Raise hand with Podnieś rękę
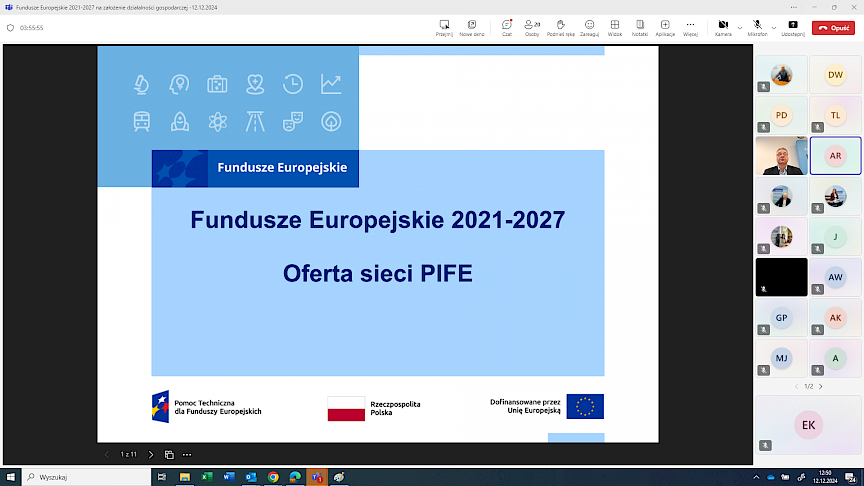864x486 pixels. (x=560, y=28)
